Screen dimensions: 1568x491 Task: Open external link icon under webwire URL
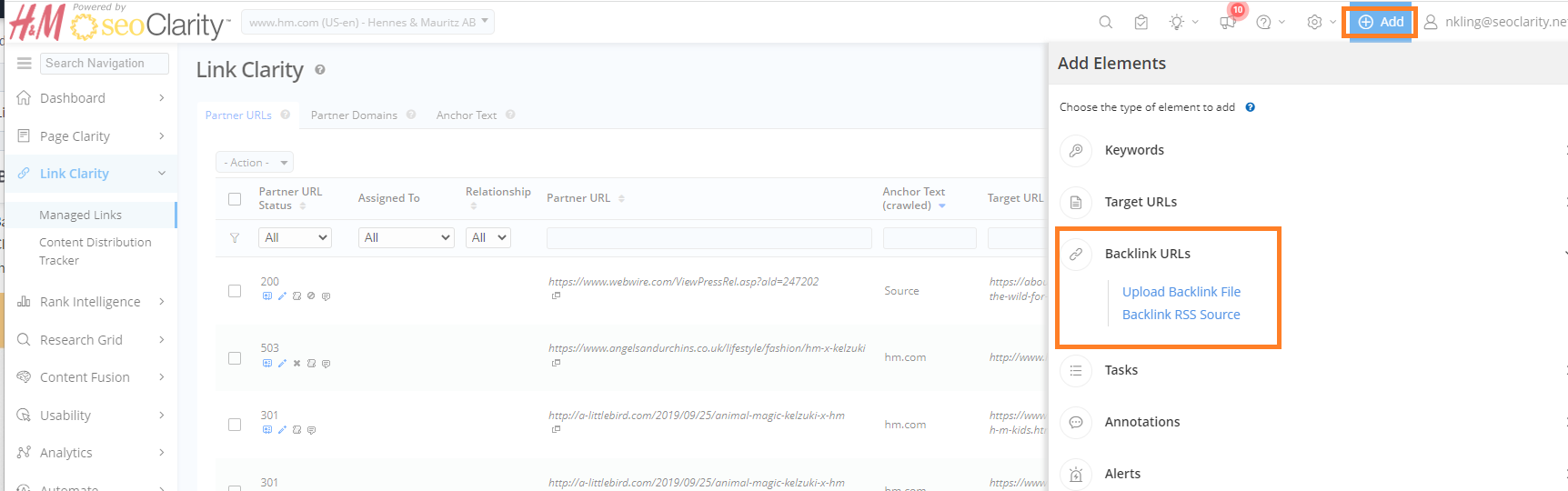(556, 296)
